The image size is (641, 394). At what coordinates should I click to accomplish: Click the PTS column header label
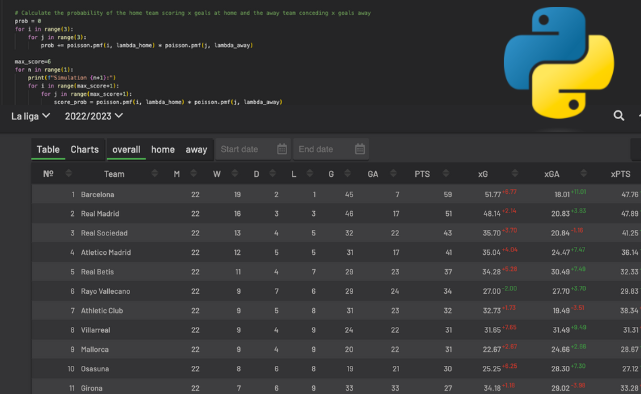click(x=422, y=174)
